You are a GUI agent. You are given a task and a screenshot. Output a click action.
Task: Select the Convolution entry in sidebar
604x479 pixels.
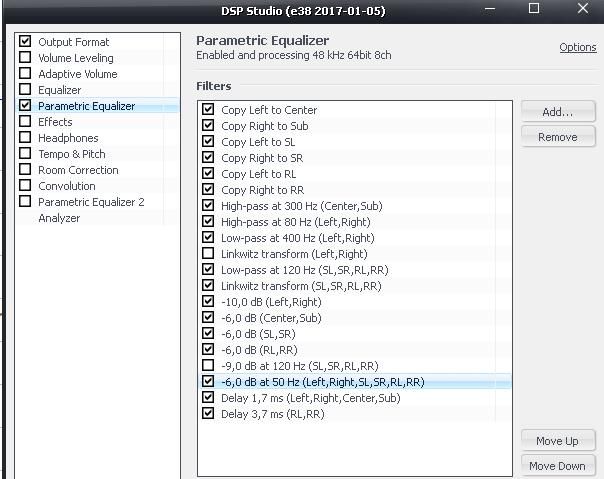click(x=66, y=186)
